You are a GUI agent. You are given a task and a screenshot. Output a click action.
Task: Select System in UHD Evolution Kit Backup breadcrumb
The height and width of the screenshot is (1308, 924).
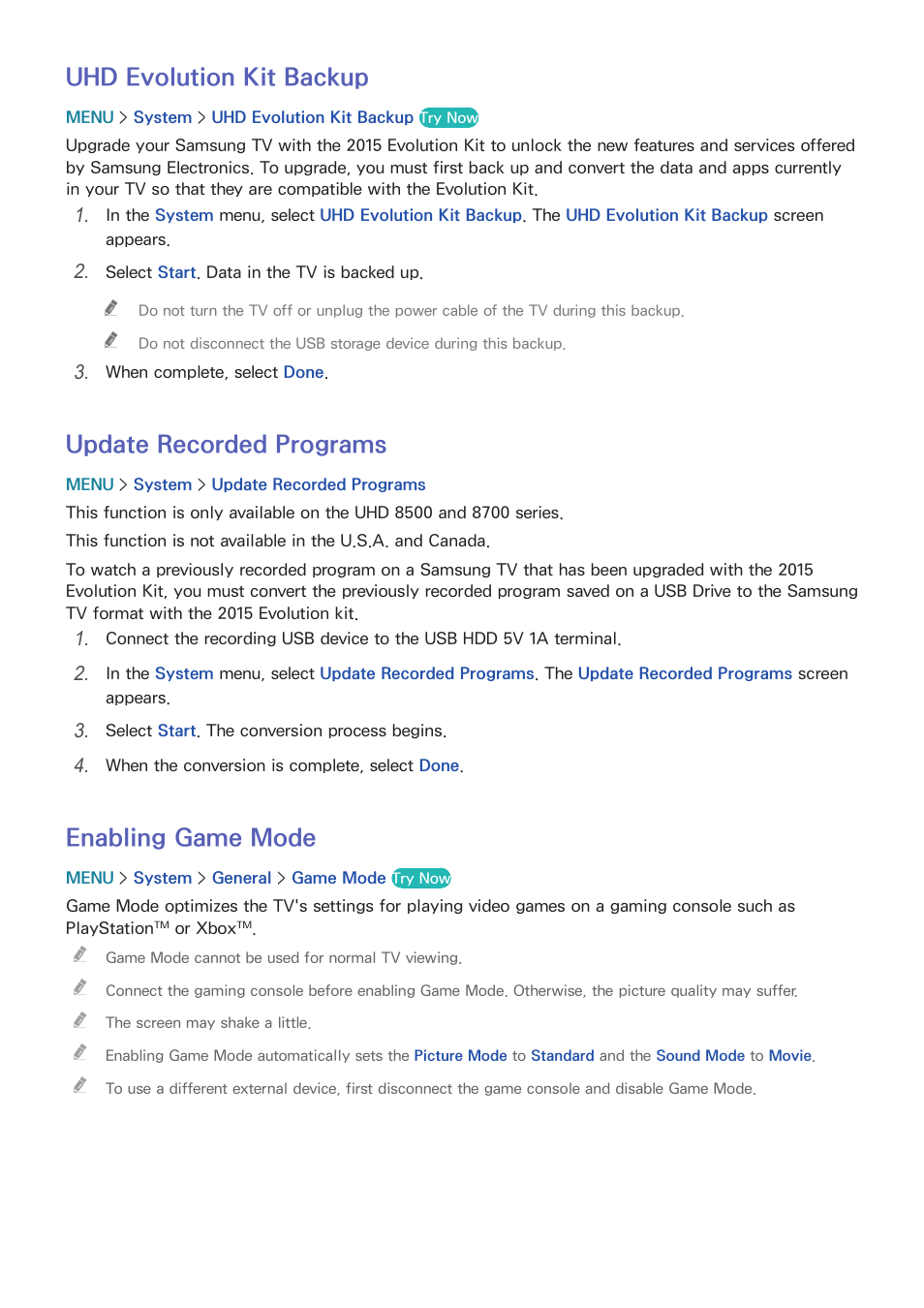pos(163,117)
